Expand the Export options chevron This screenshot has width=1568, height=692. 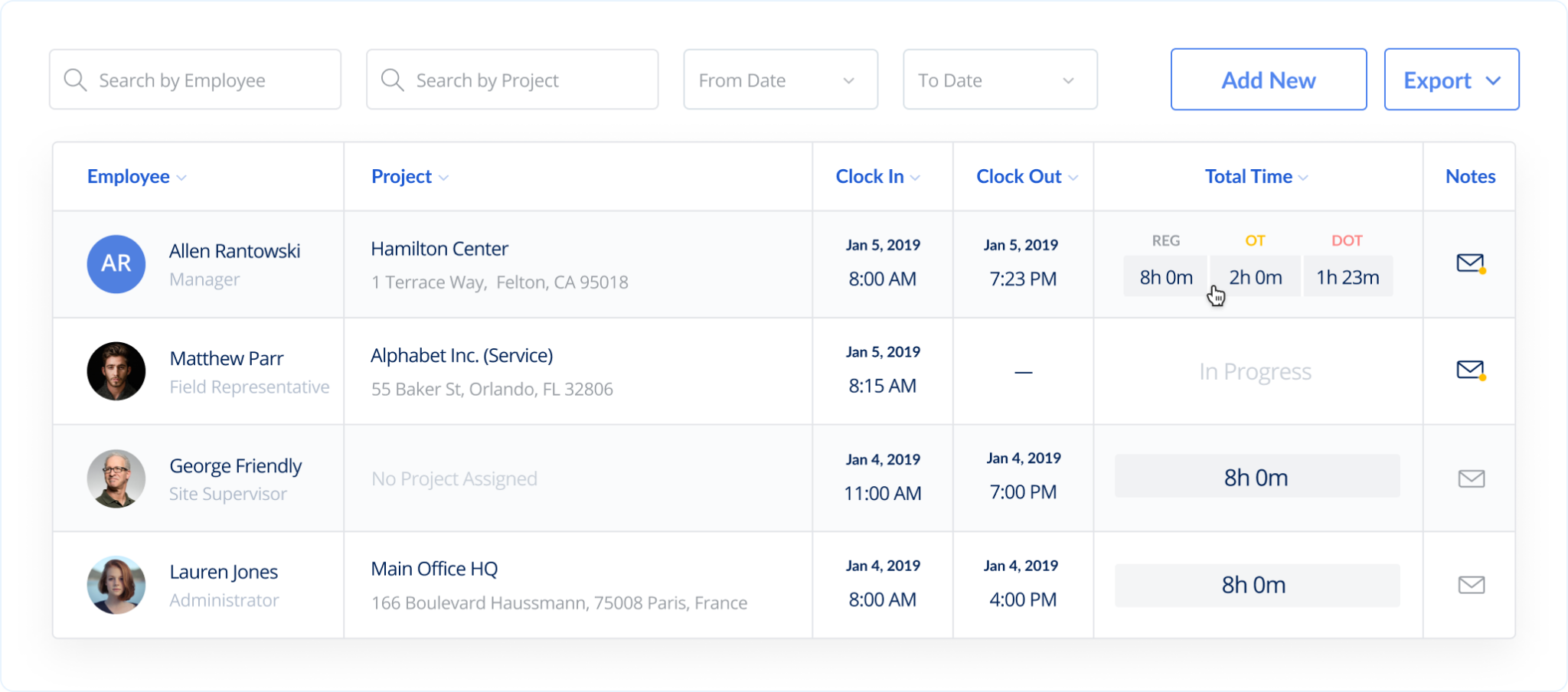[1494, 79]
